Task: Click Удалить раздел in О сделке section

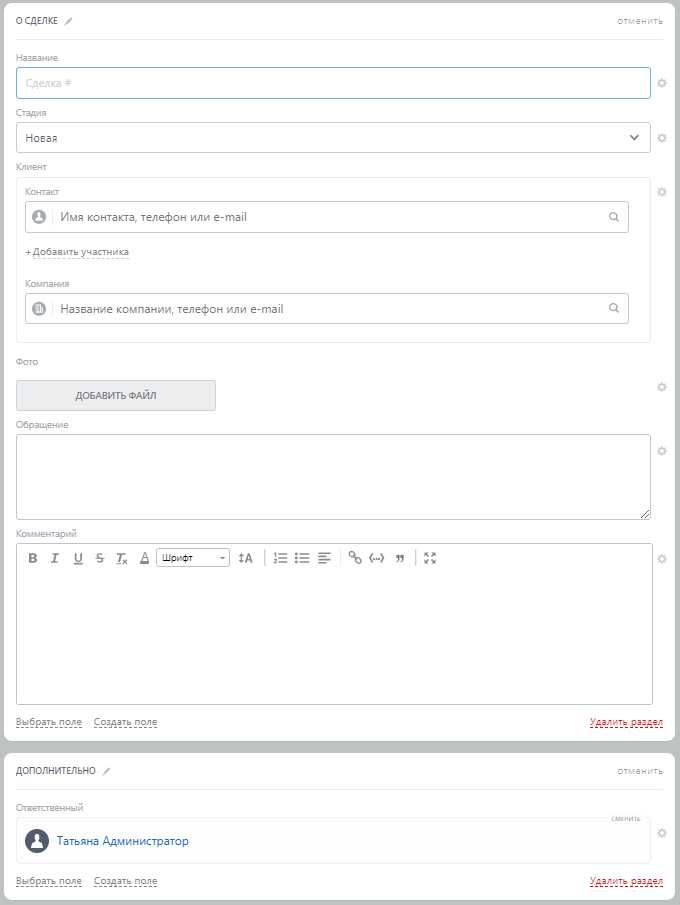Action: tap(626, 722)
